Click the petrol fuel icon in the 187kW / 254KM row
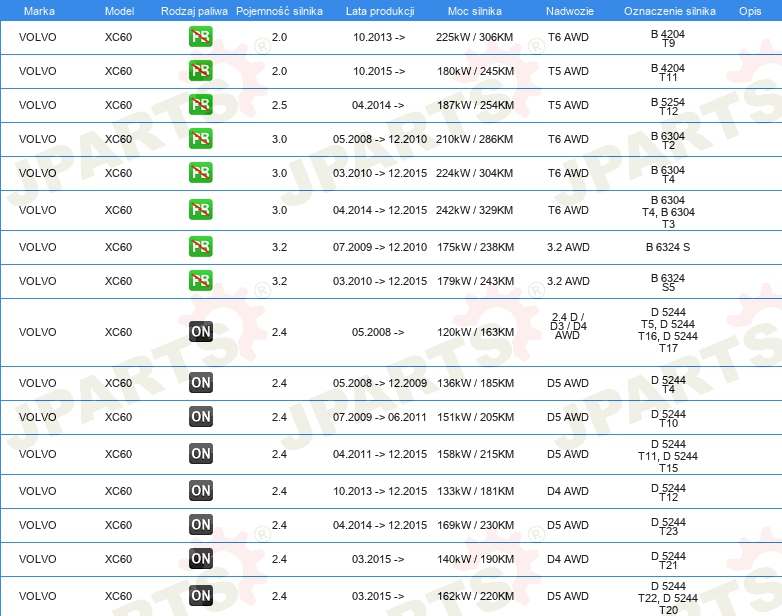Image resolution: width=782 pixels, height=616 pixels. (x=200, y=105)
